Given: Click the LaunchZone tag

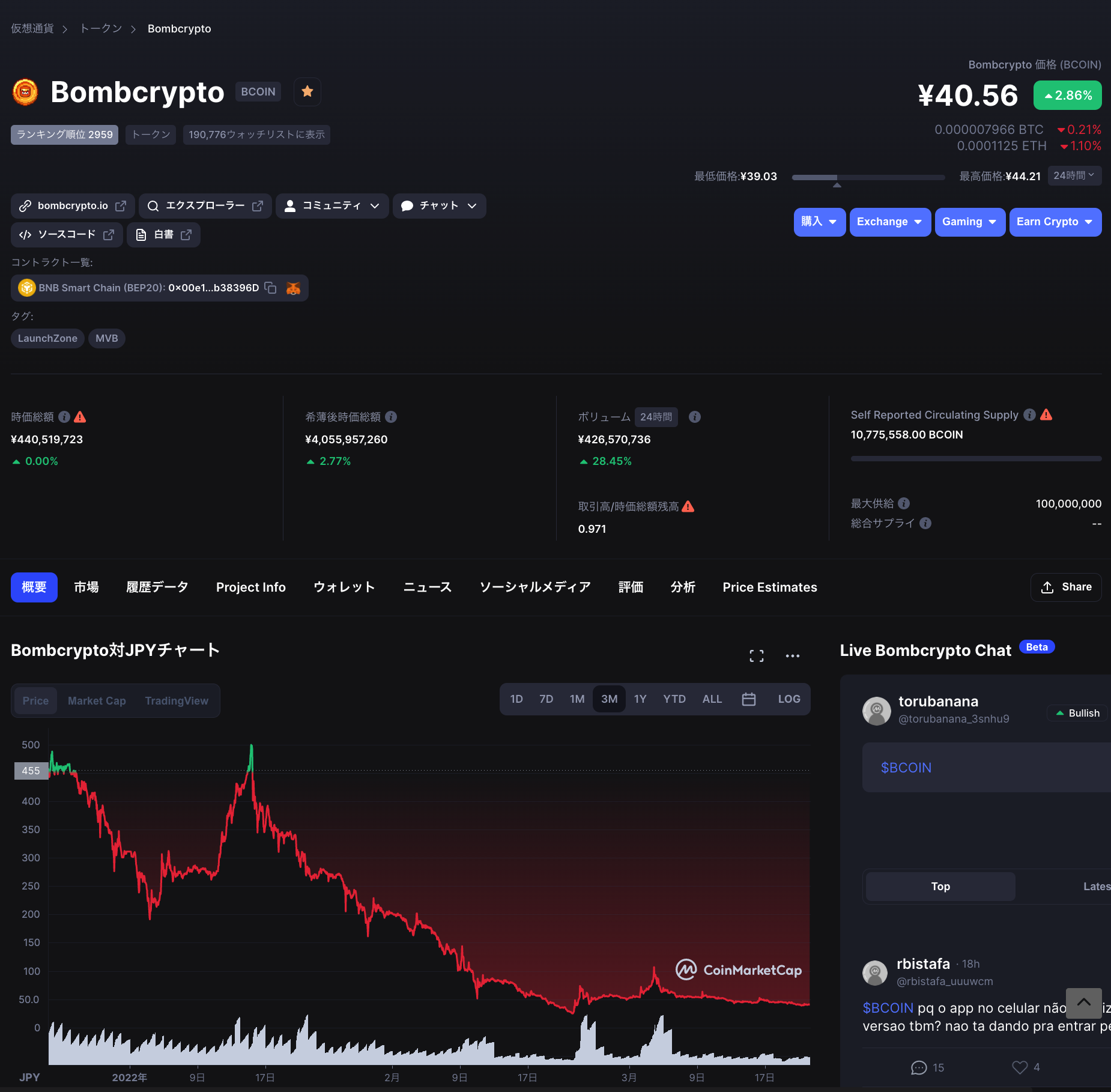Looking at the screenshot, I should click(47, 339).
